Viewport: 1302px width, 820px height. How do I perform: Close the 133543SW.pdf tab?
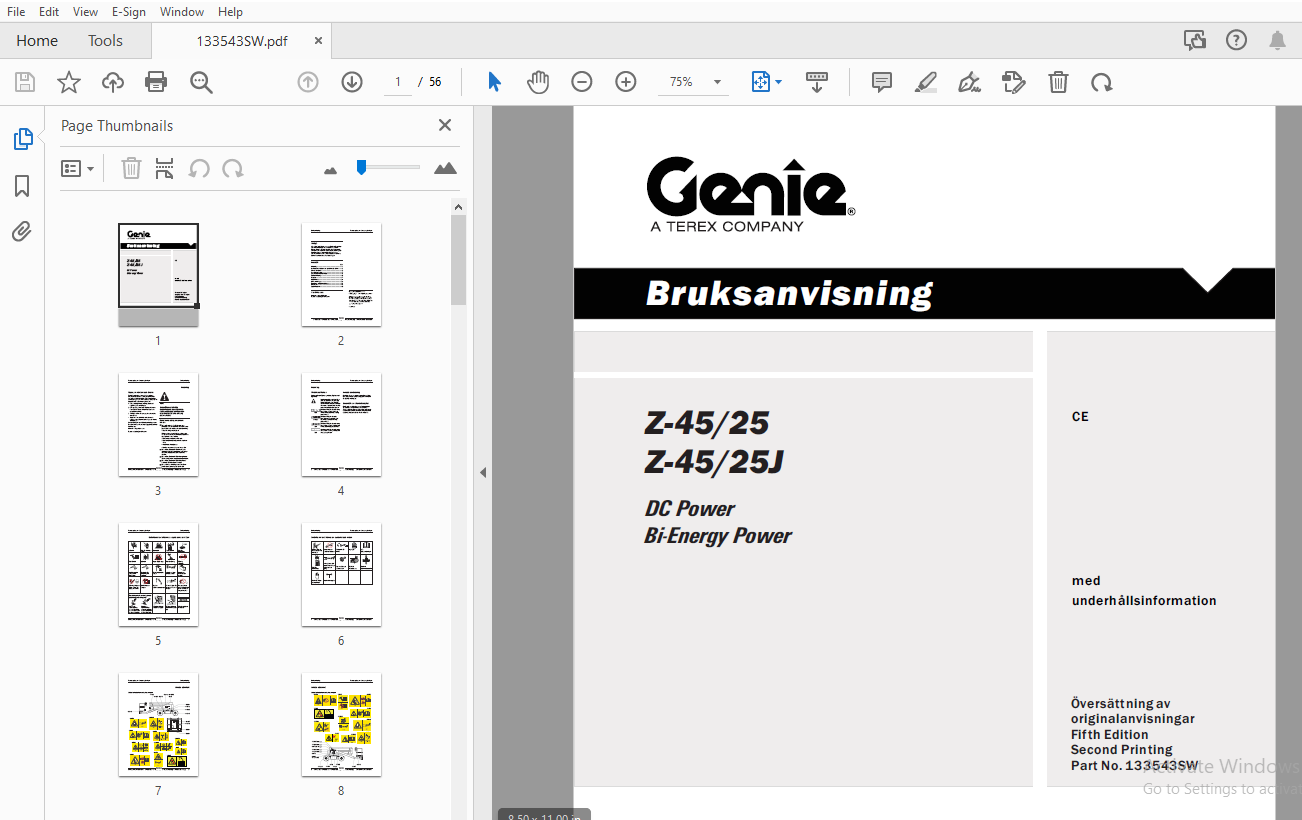318,41
